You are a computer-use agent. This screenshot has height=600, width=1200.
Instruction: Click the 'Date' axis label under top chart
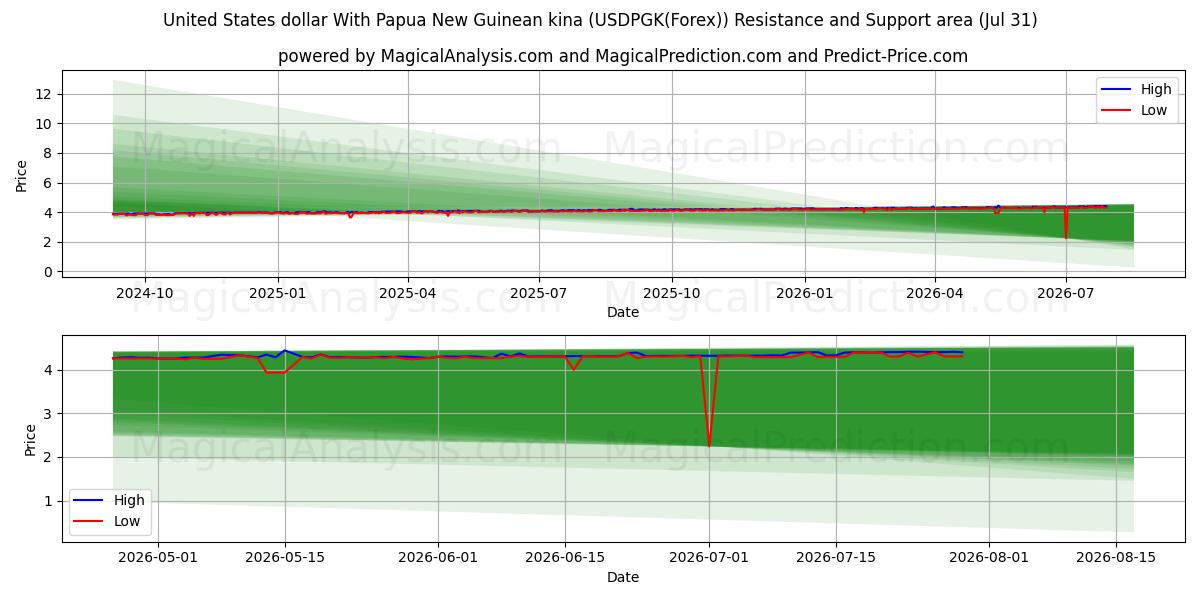tap(623, 312)
